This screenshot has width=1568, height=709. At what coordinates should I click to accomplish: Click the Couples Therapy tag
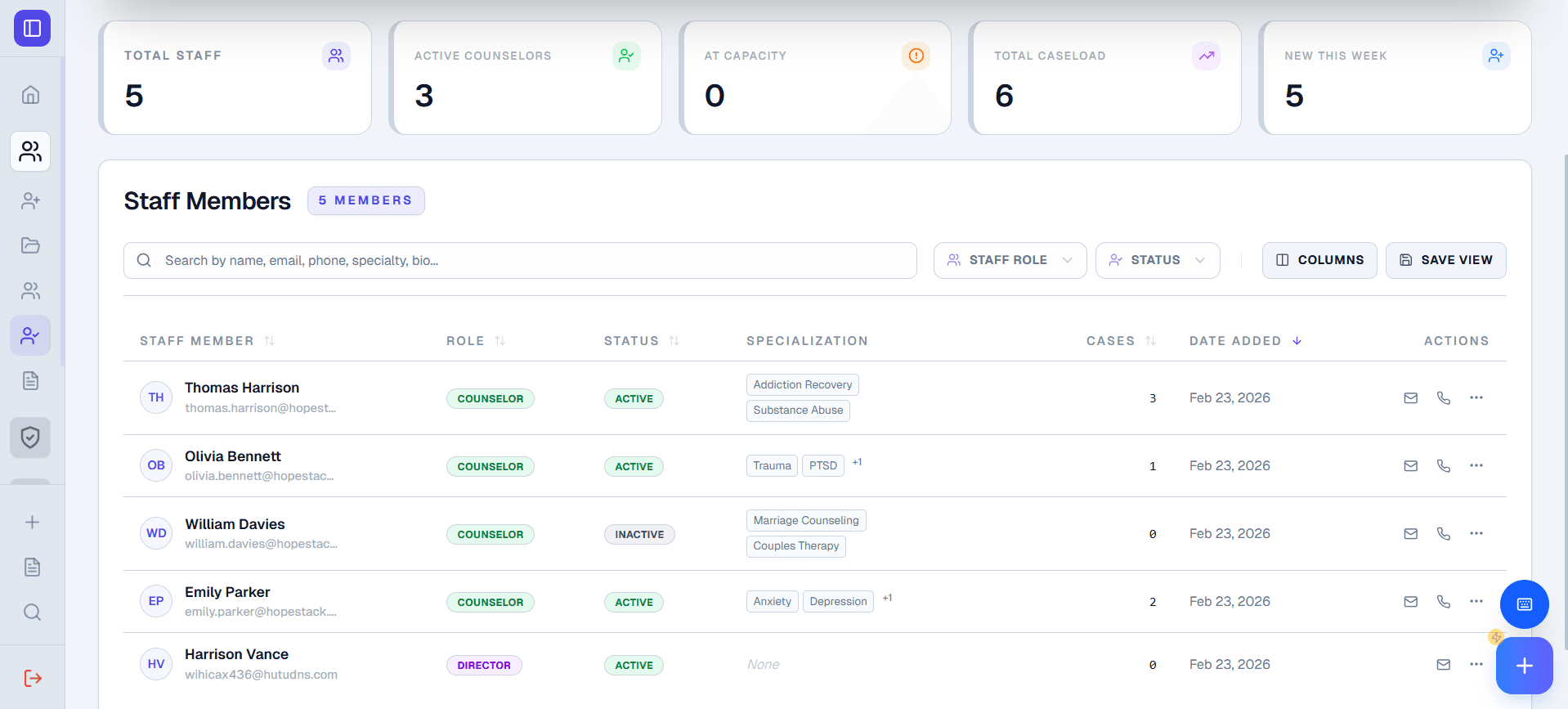click(796, 545)
